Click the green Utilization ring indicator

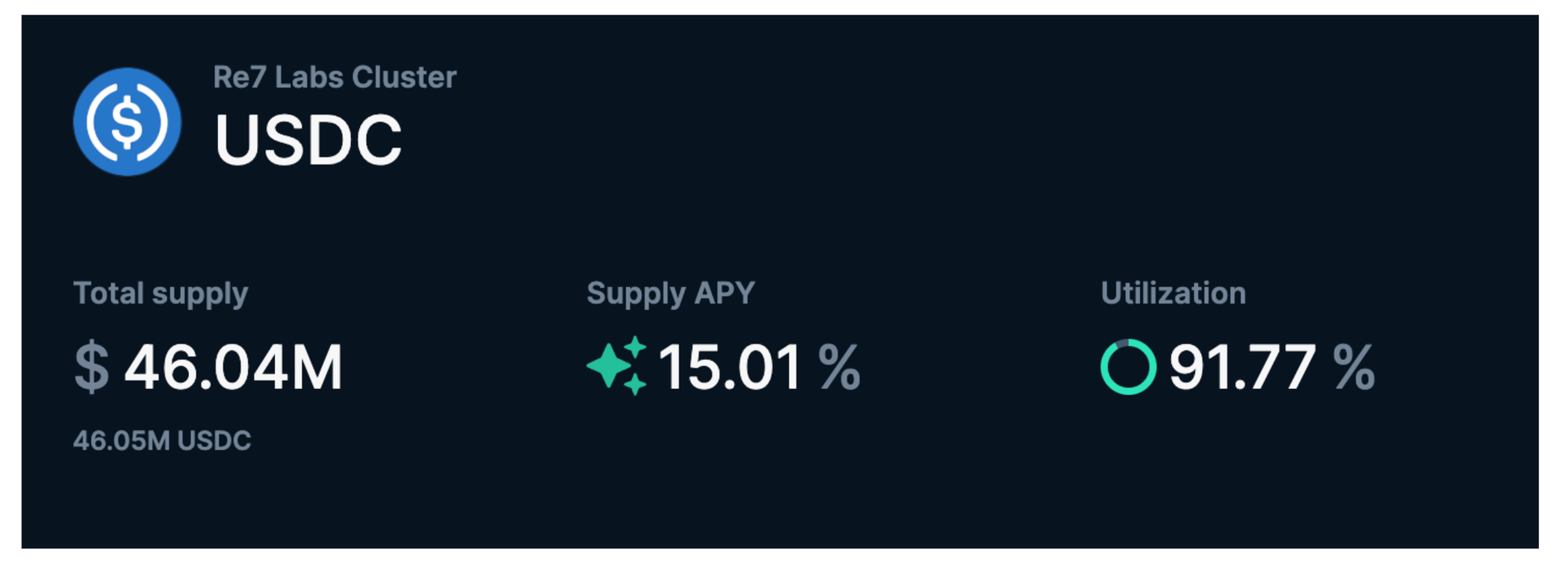pyautogui.click(x=1104, y=367)
